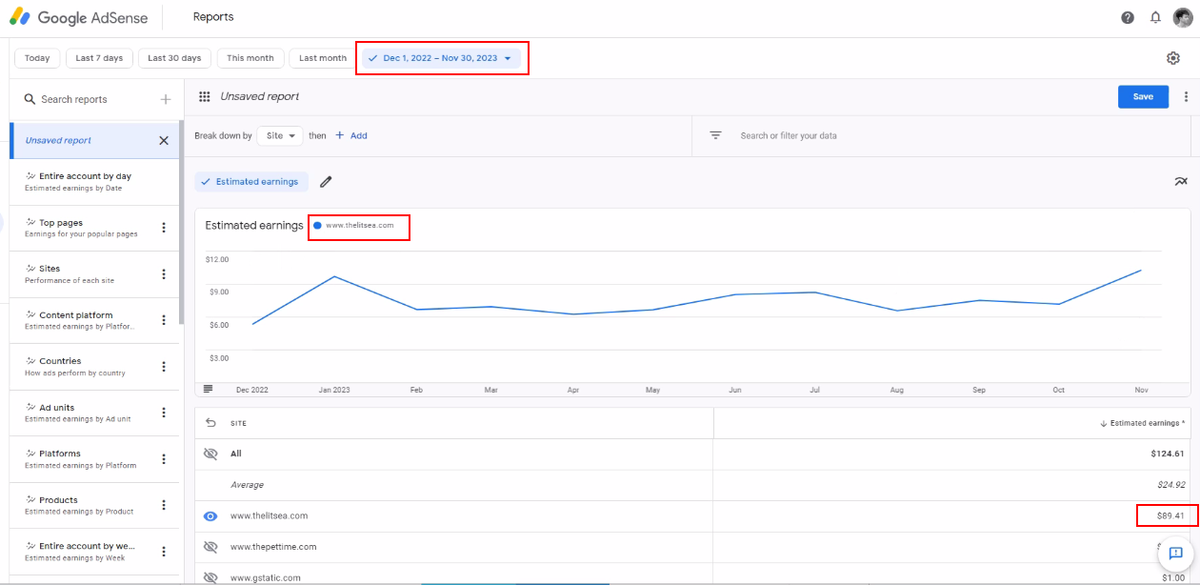Open the account profile avatar
1200x585 pixels.
[x=1183, y=17]
